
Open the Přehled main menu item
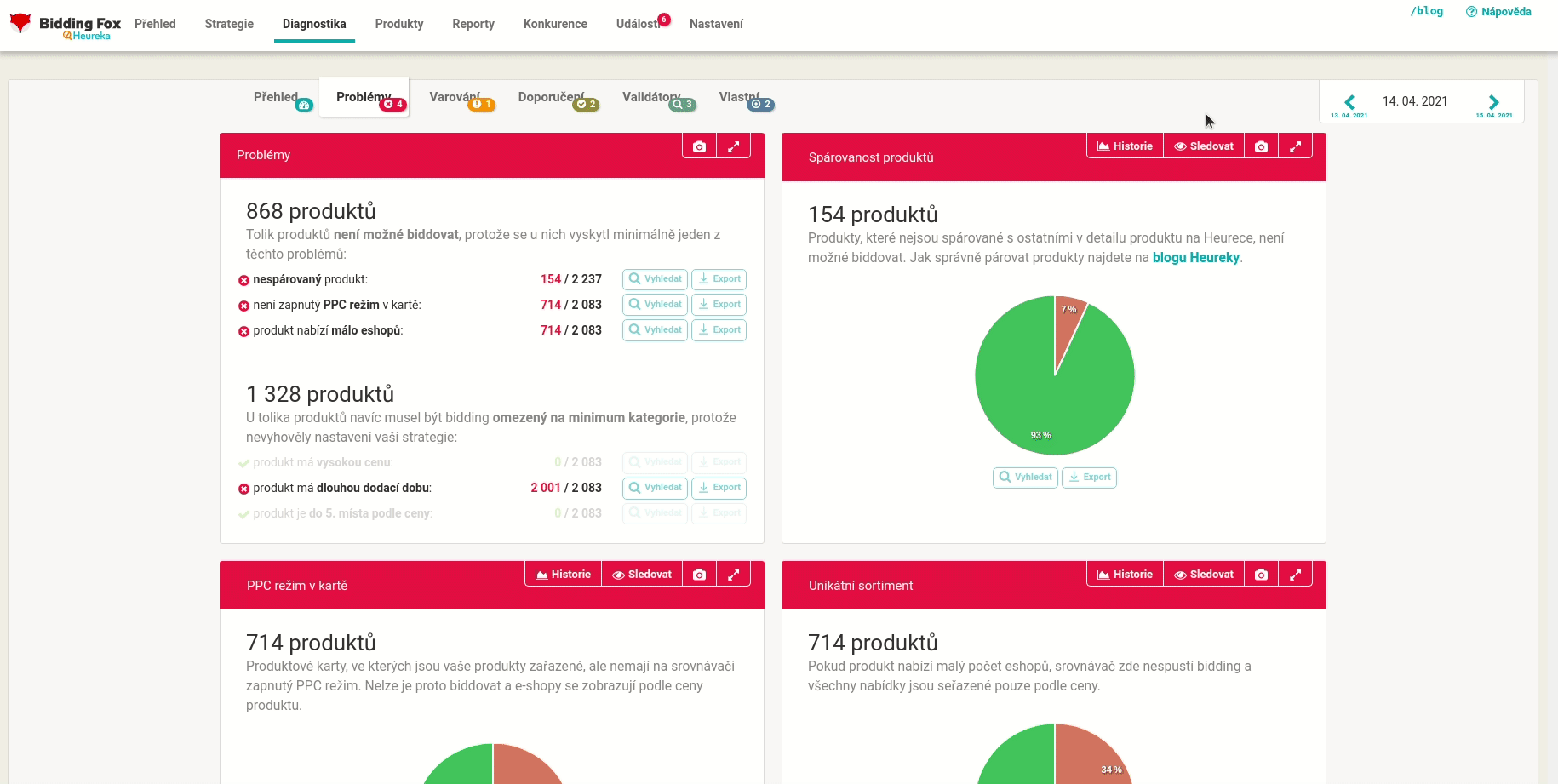[155, 24]
